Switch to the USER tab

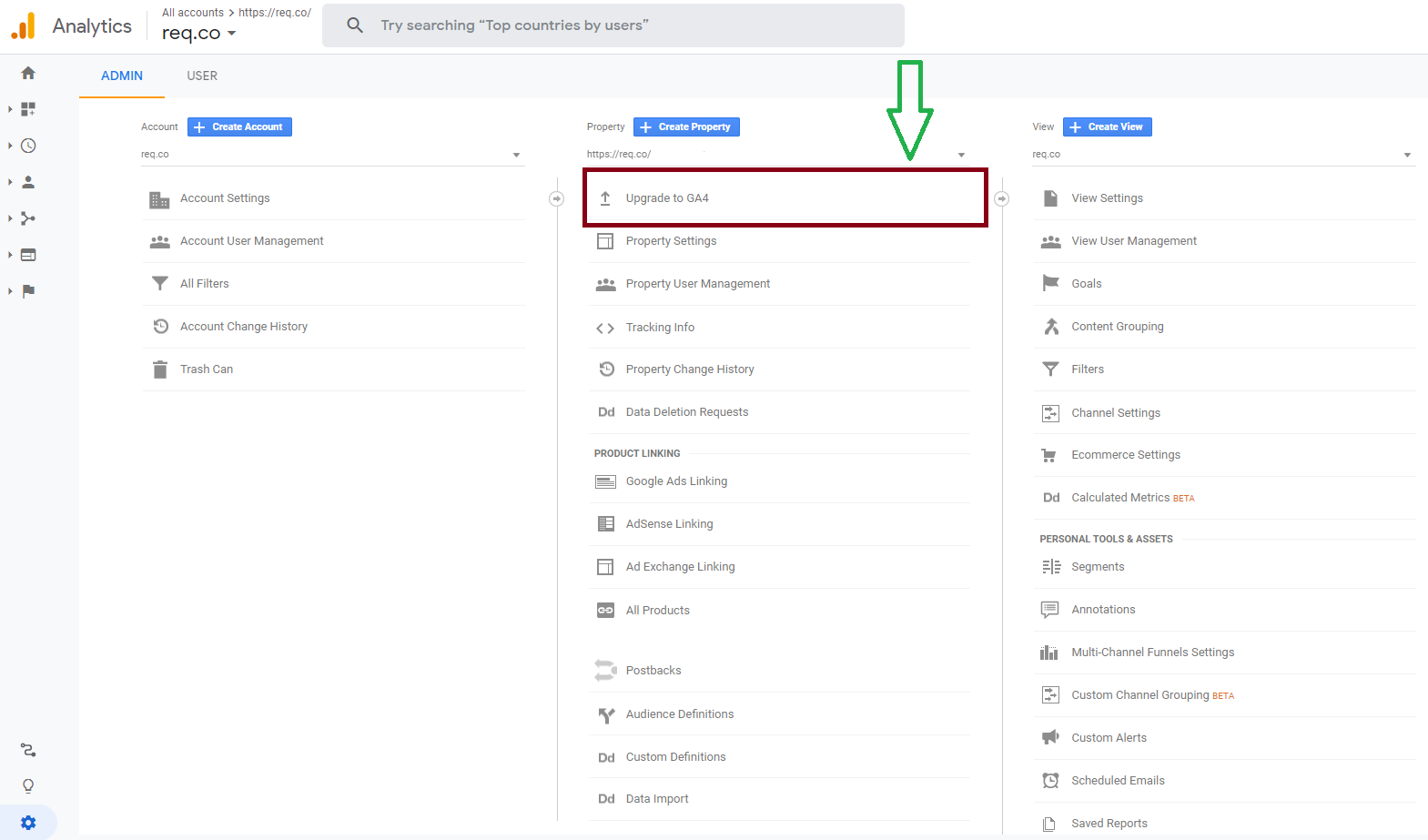[202, 76]
